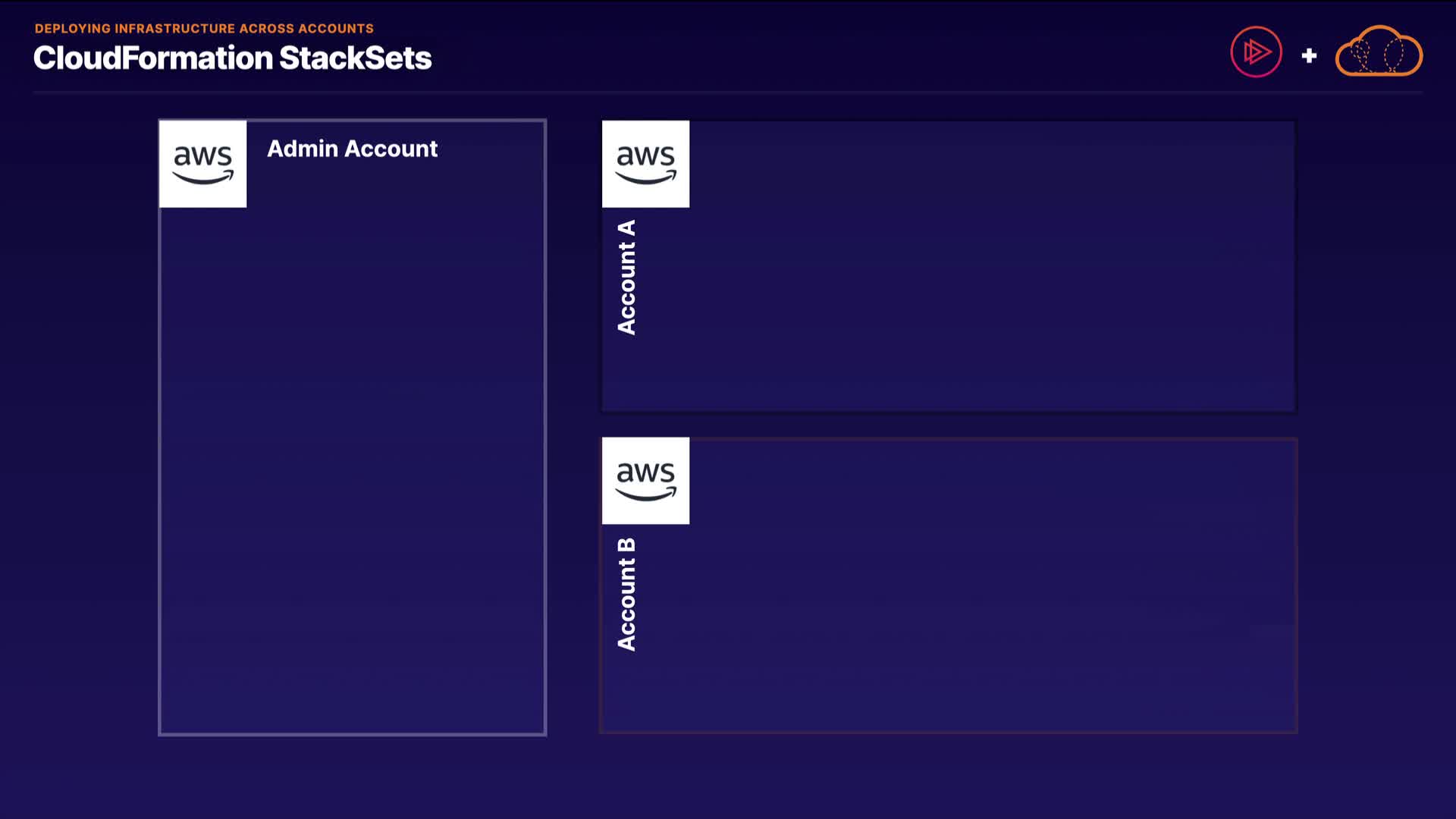Viewport: 1456px width, 819px height.
Task: Click the AWS logo in Admin Account
Action: pyautogui.click(x=202, y=163)
